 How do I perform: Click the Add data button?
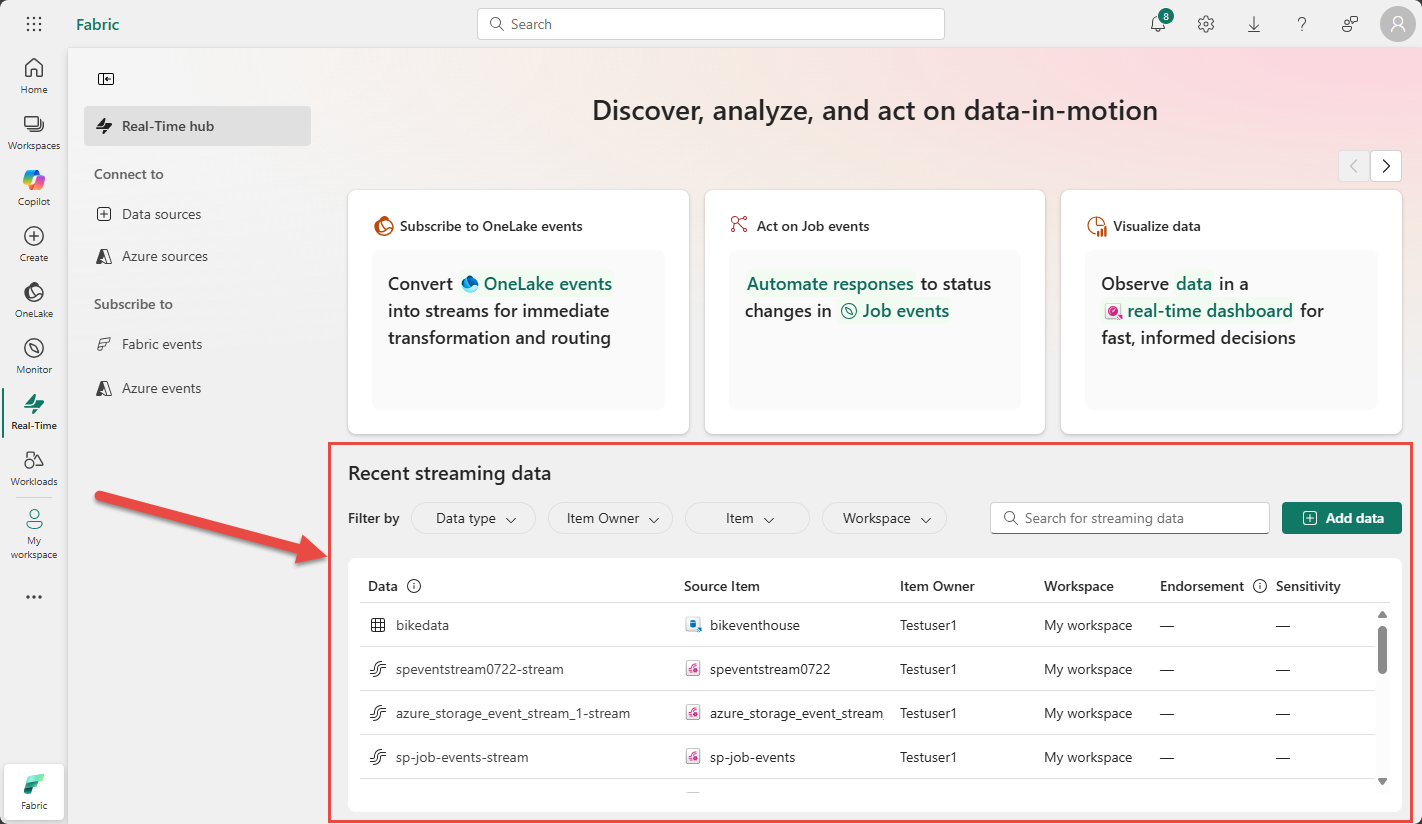pyautogui.click(x=1342, y=518)
